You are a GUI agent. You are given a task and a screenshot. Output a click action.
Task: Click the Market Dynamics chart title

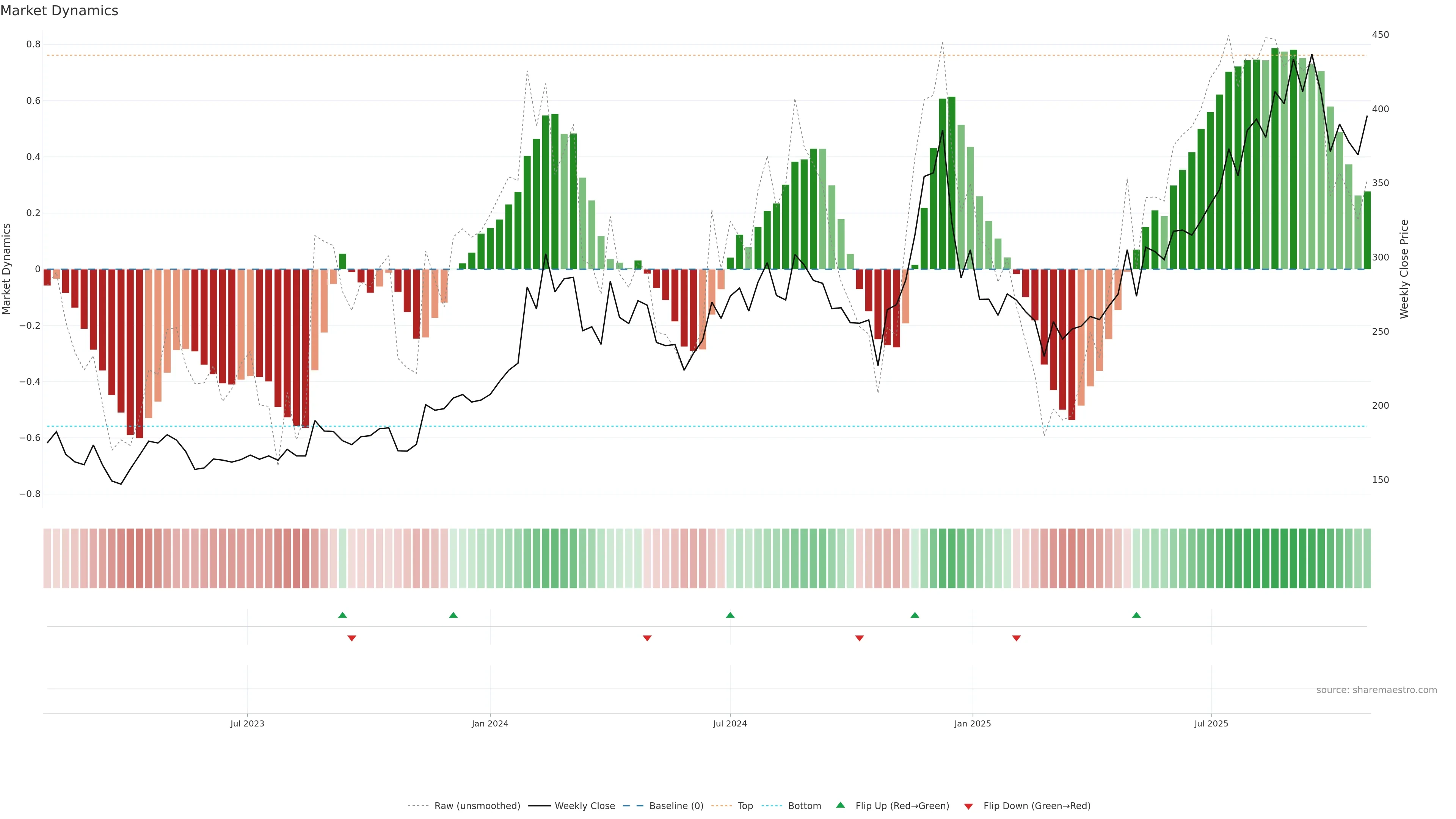pos(60,11)
